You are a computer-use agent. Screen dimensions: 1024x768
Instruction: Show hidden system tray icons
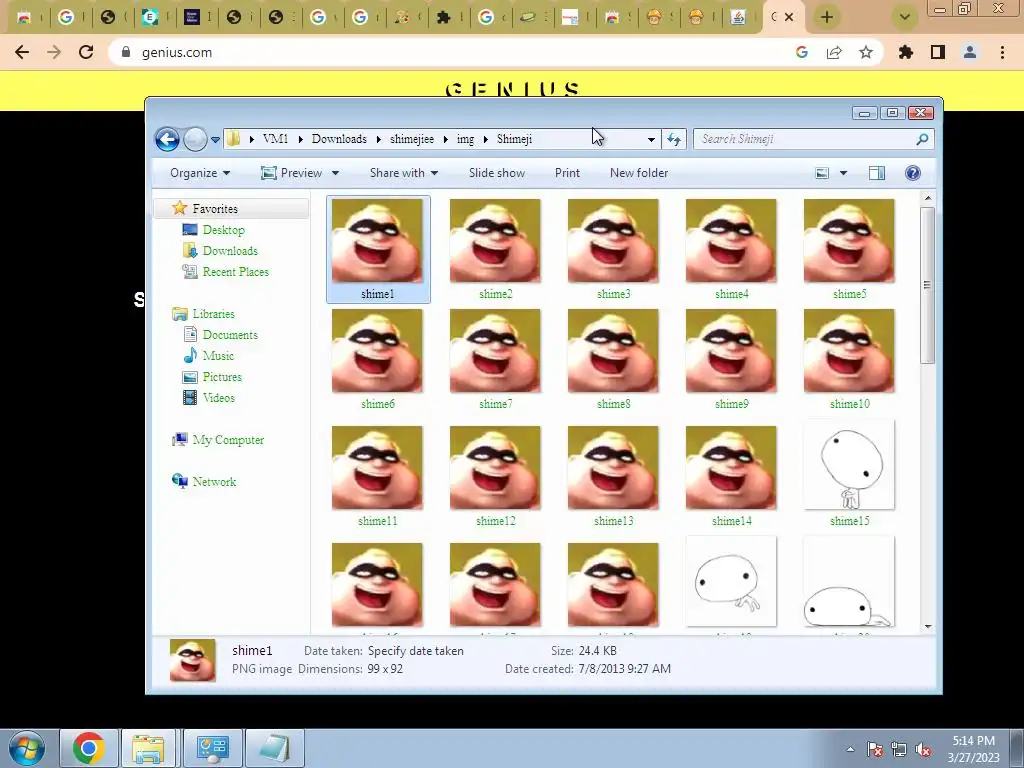click(850, 749)
